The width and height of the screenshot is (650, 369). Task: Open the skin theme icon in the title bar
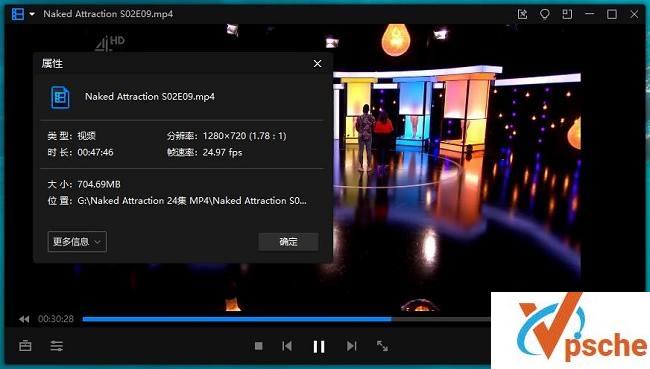coord(545,14)
